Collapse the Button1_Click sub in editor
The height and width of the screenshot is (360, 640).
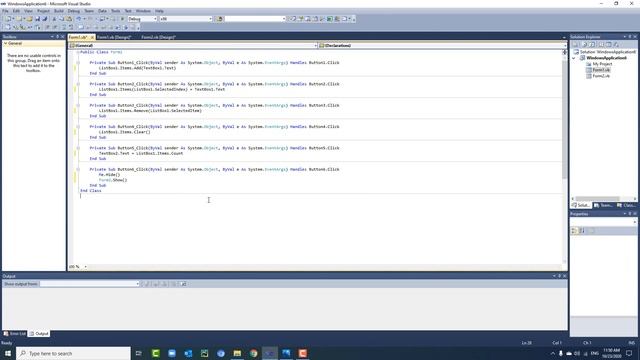pos(78,63)
